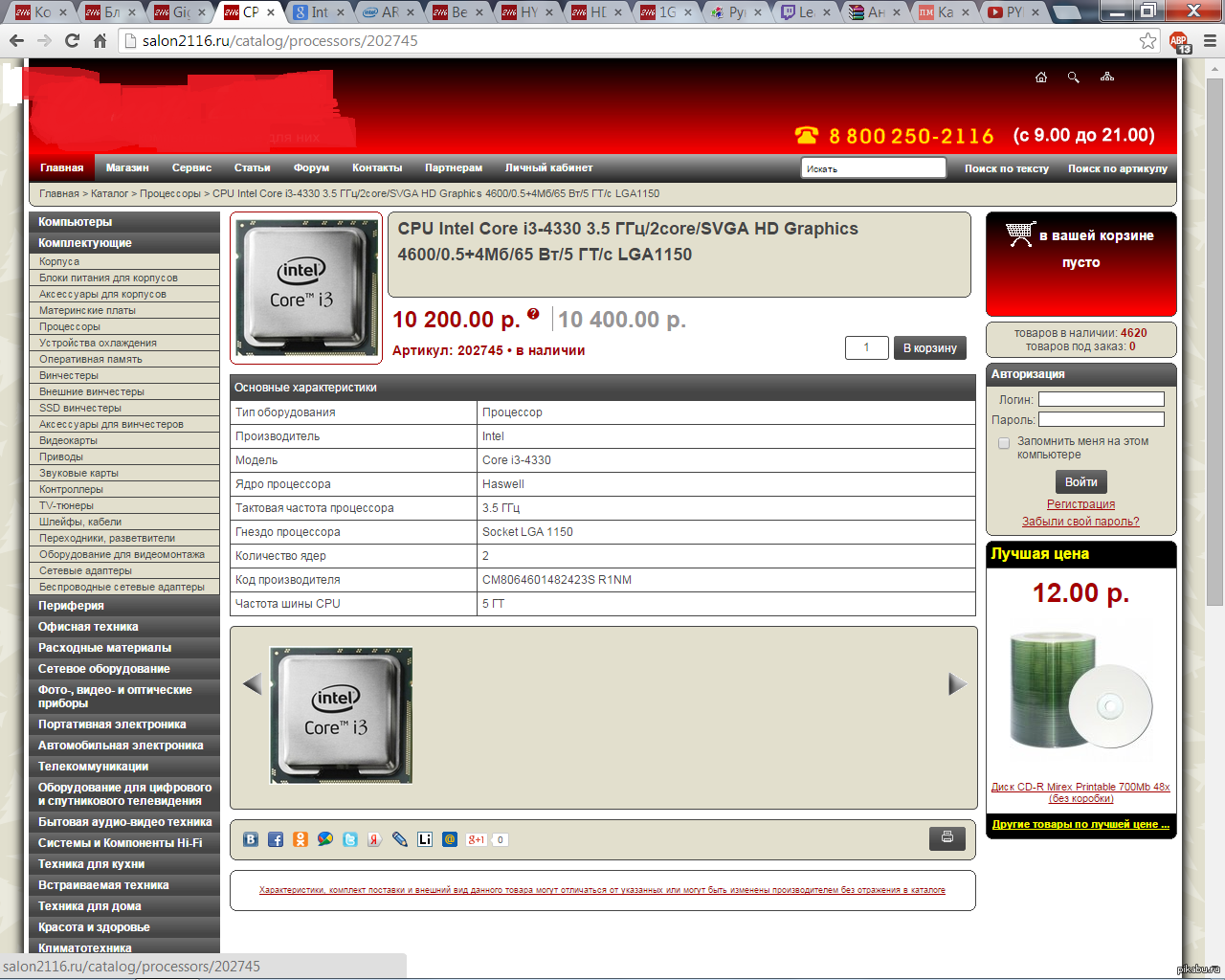1225x980 pixels.
Task: Share the product on VKontakte
Action: (251, 839)
